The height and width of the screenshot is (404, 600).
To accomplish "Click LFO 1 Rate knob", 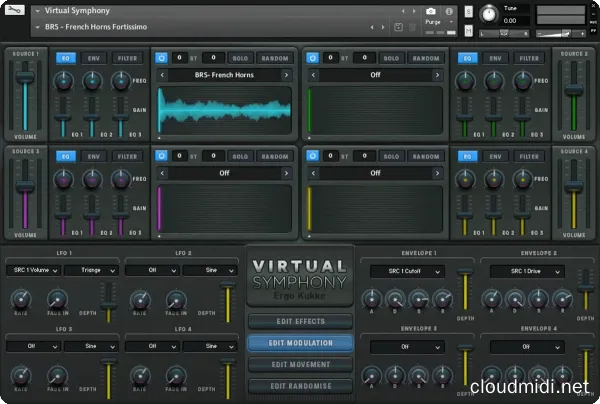I will pos(21,299).
